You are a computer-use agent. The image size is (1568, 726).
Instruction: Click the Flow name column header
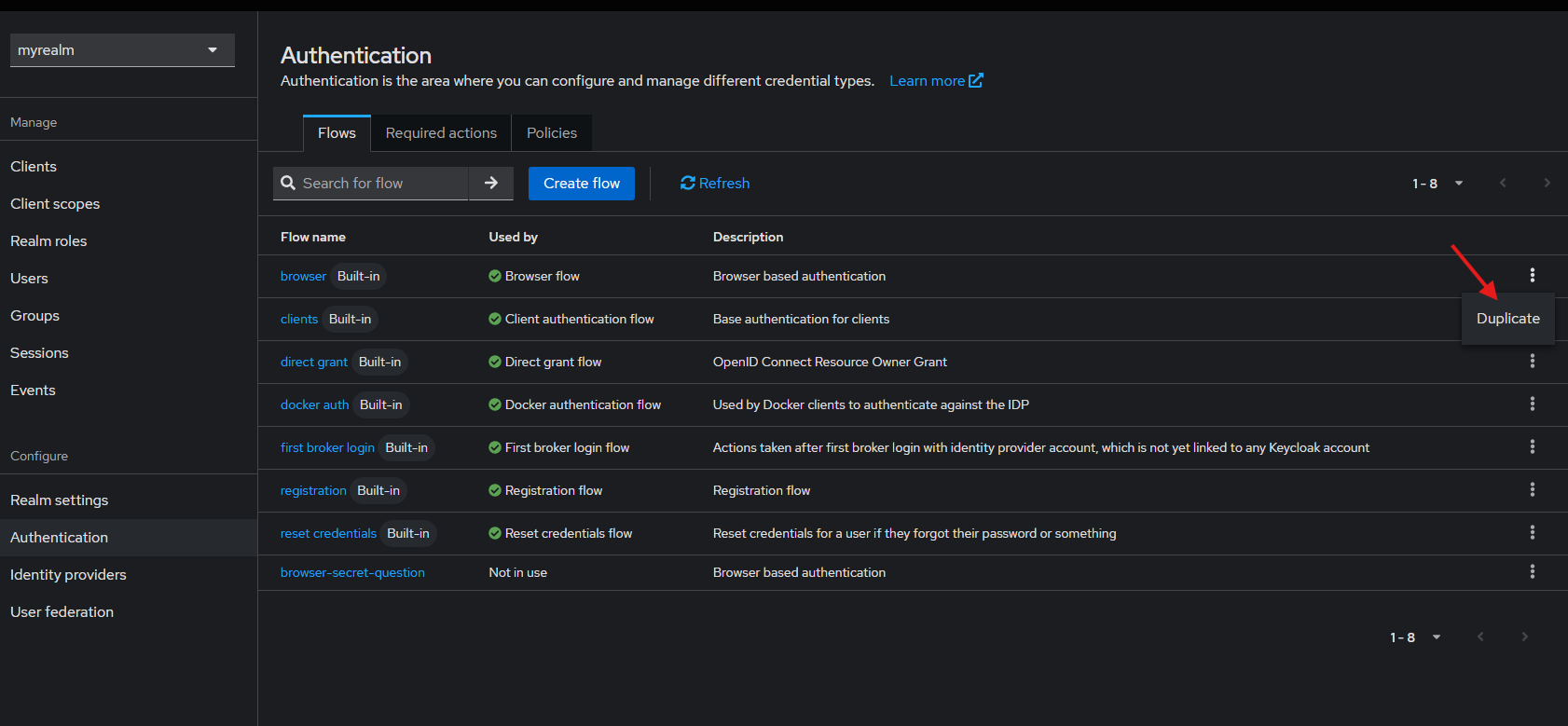coord(313,237)
